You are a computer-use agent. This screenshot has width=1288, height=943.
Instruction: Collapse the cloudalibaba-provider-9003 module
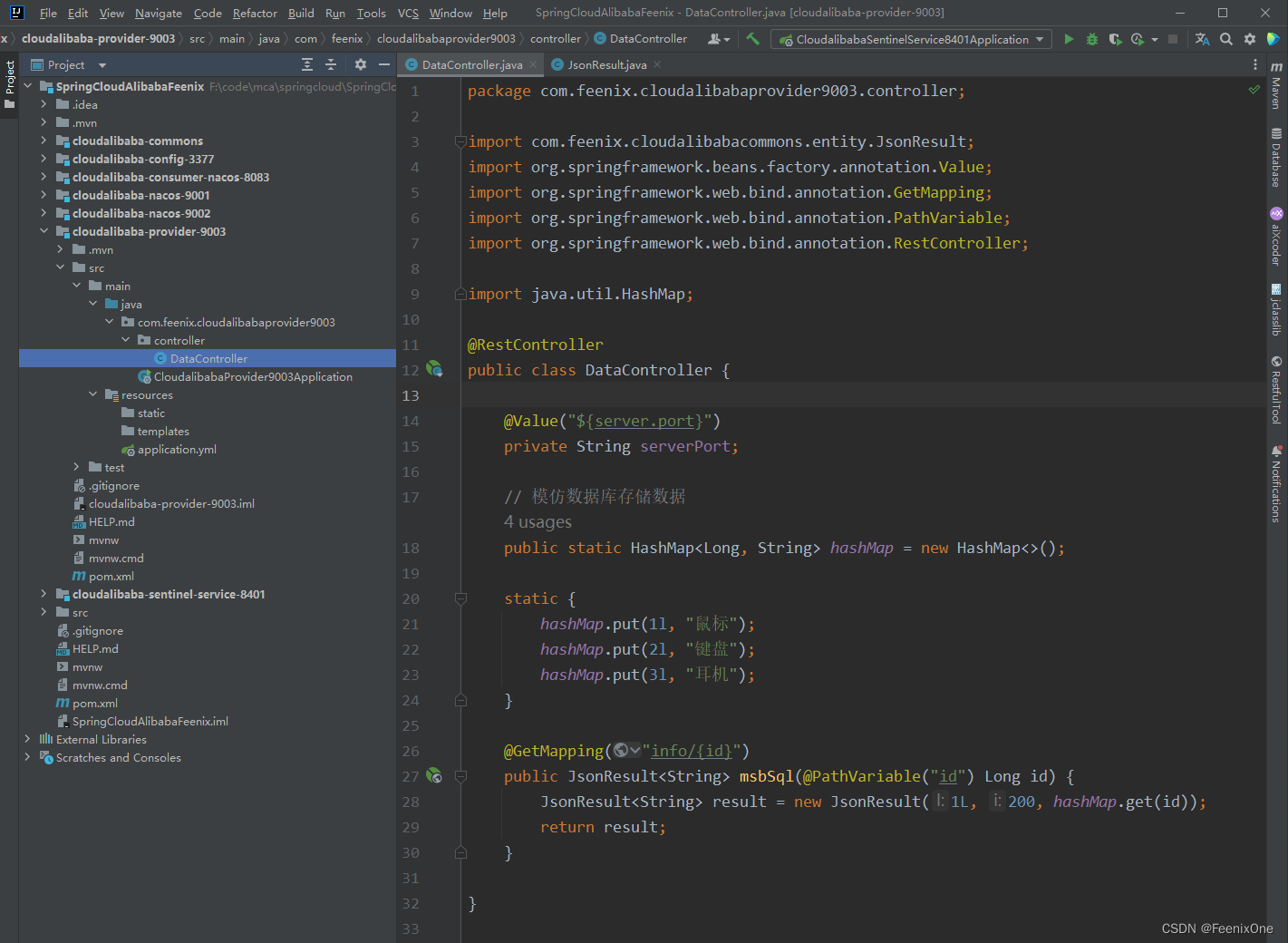tap(44, 231)
